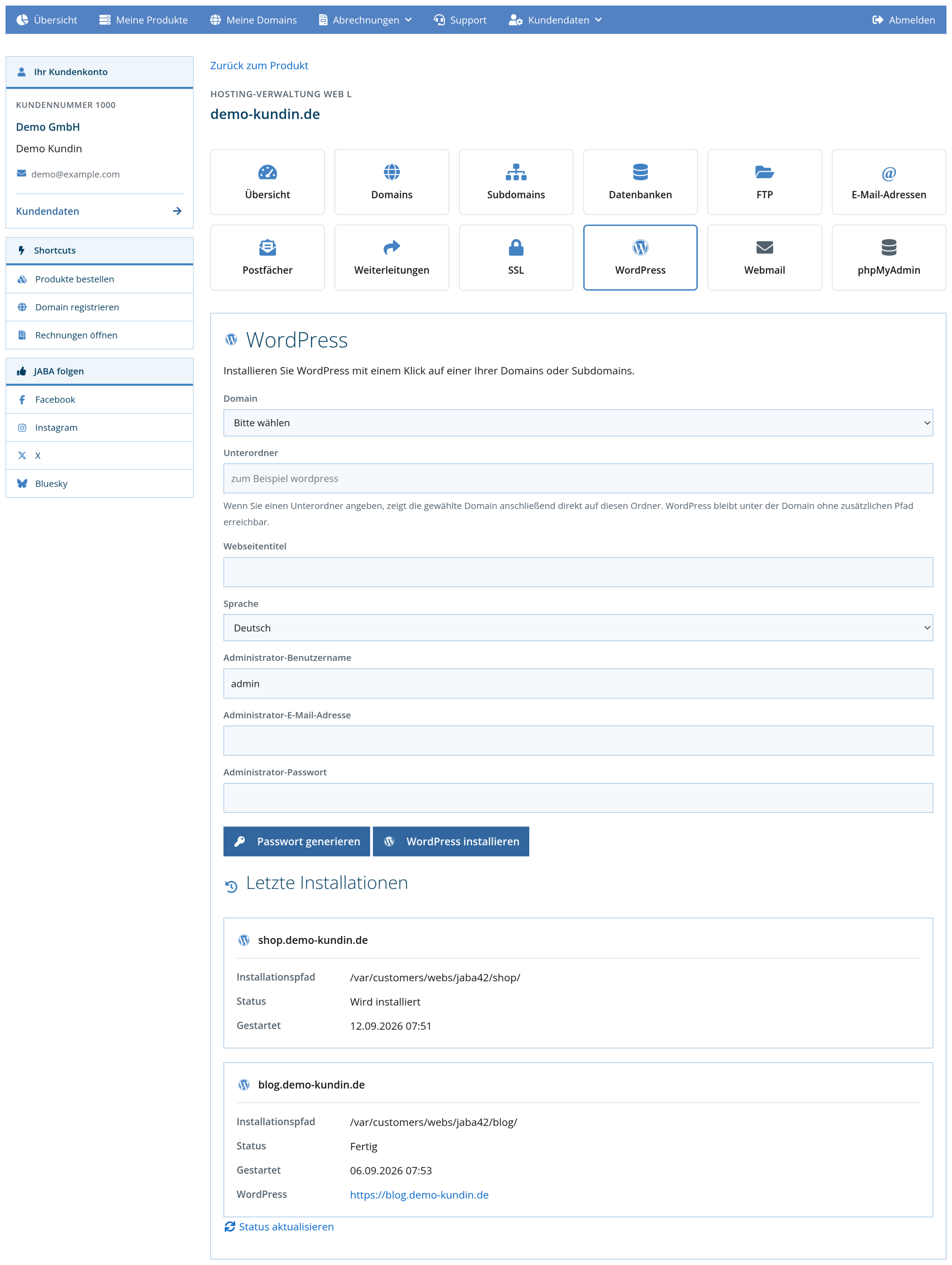This screenshot has height=1265, width=952.
Task: Click the path /var/customers/webs/jaba42/blog/
Action: 434,1122
